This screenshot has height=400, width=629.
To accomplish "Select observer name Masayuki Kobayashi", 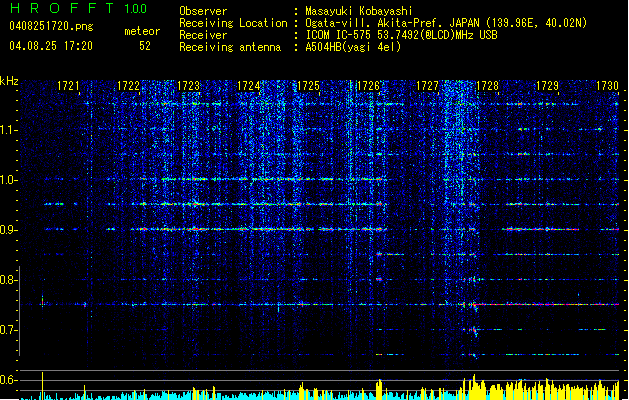I will pyautogui.click(x=358, y=11).
